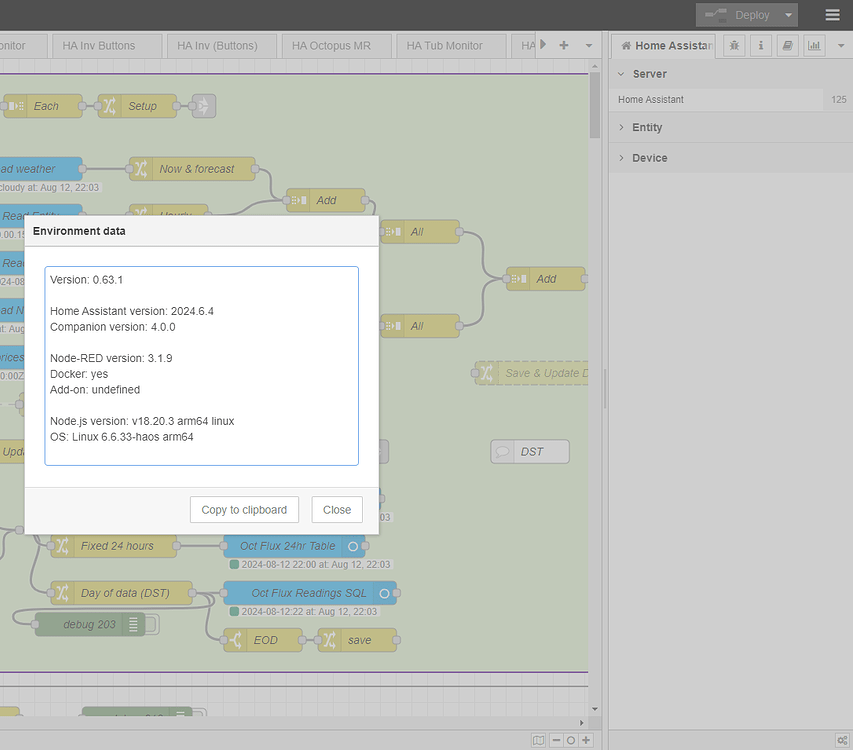
Task: Open the main hamburger menu
Action: [832, 15]
